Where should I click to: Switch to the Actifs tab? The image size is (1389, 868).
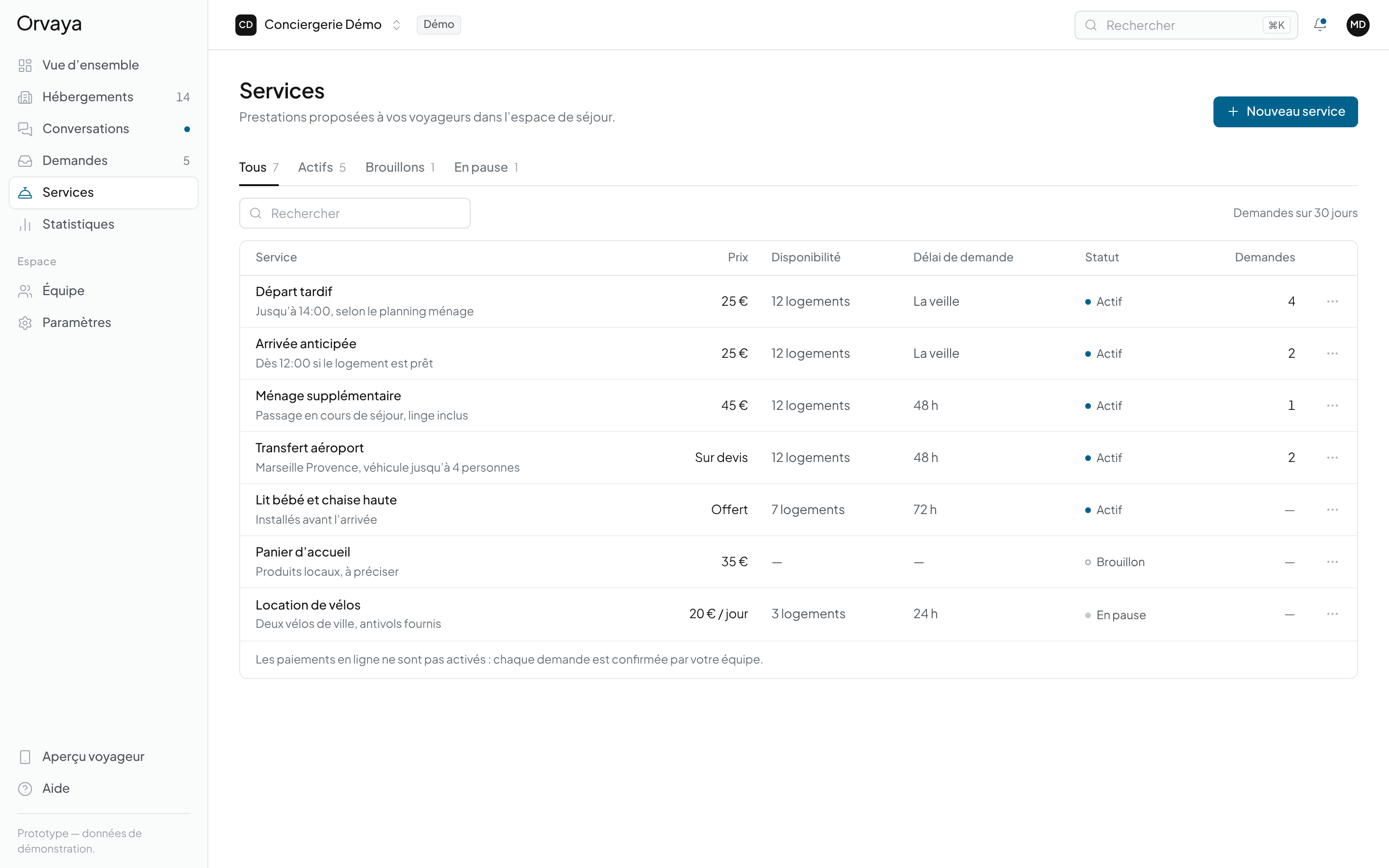(x=322, y=167)
